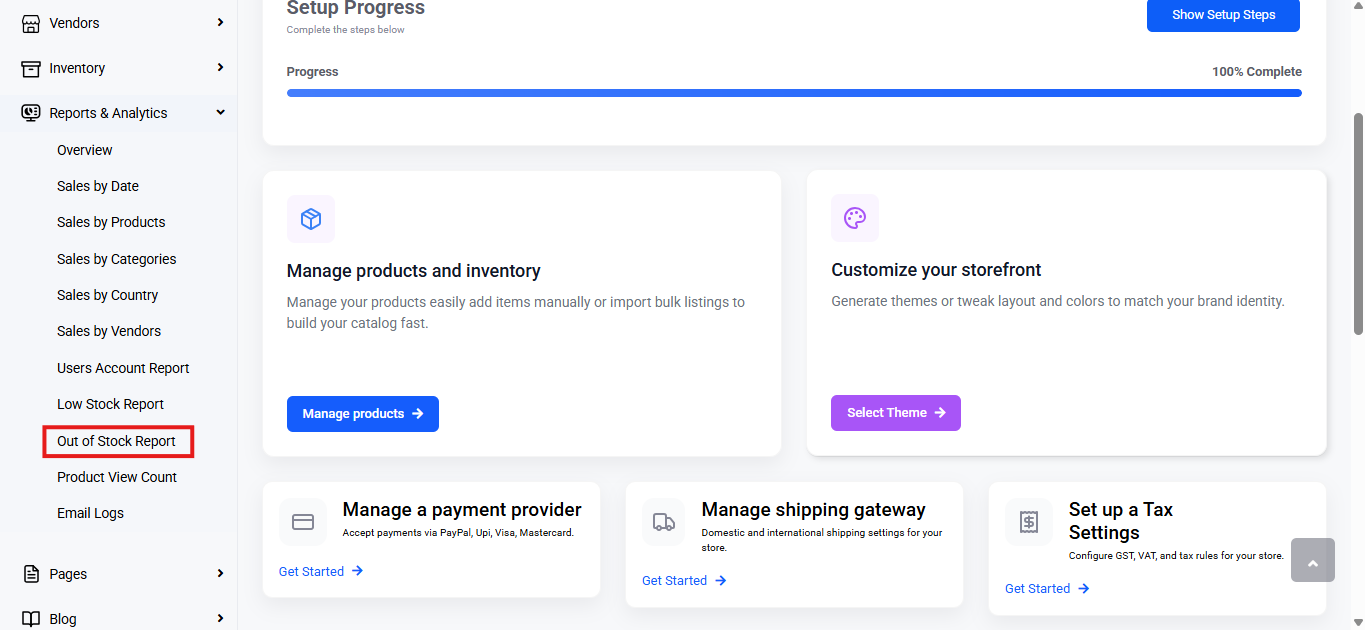Click the cube icon above Manage products
1365x630 pixels.
(311, 219)
